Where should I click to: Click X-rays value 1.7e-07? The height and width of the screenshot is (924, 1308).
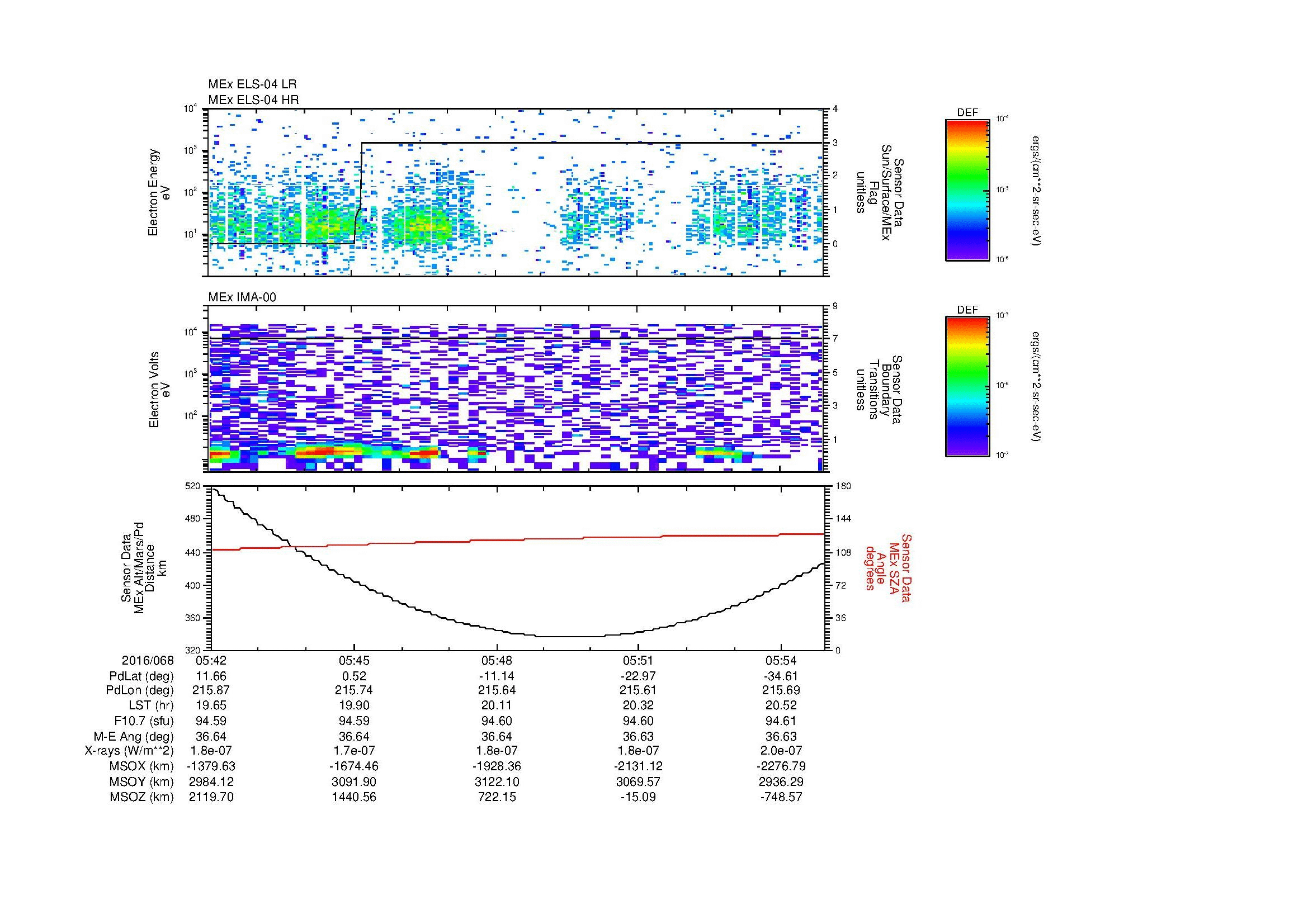pos(355,751)
